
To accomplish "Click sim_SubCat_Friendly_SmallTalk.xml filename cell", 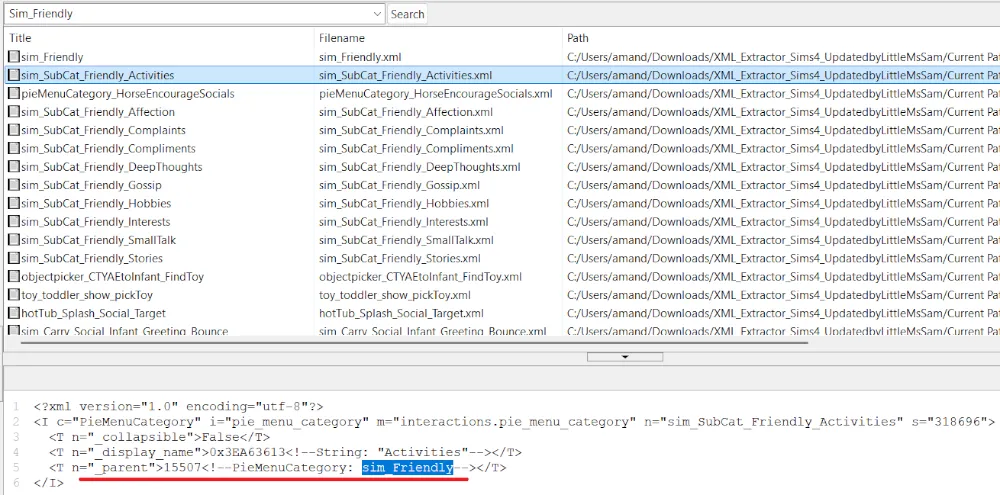I will [406, 240].
